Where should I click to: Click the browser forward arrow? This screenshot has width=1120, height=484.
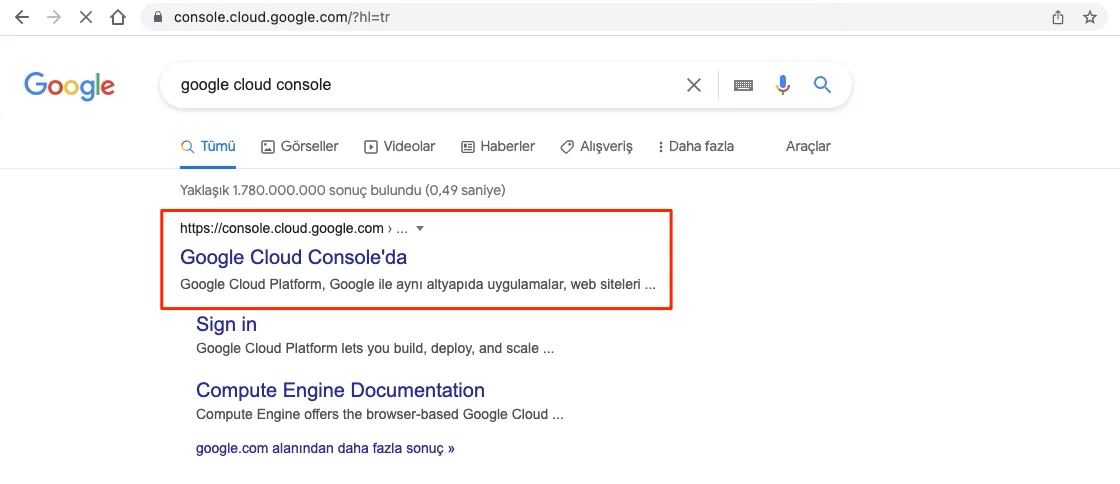(x=54, y=17)
